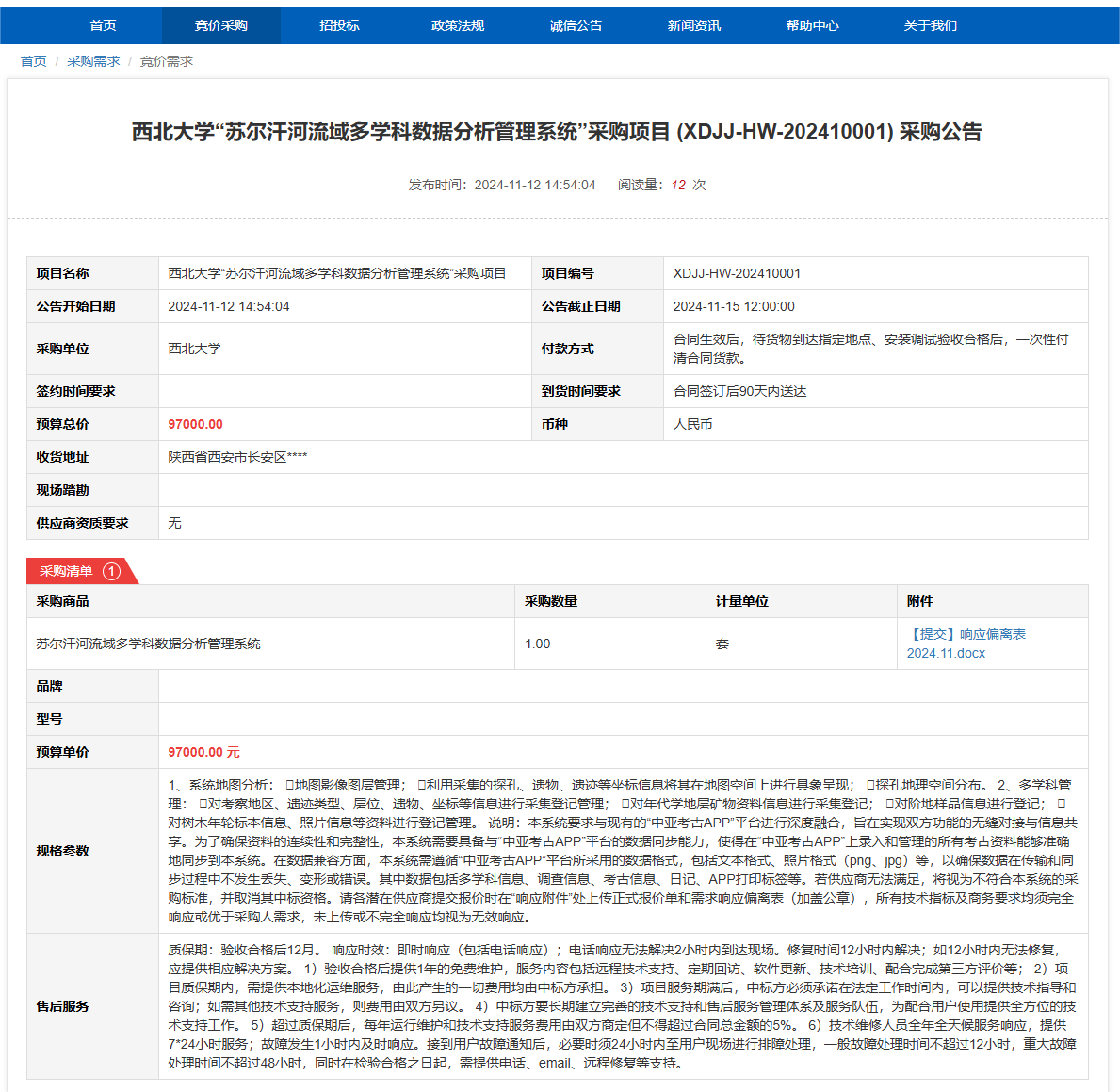Click the 收货地址 value 陕西省西安市长安区

[x=237, y=457]
